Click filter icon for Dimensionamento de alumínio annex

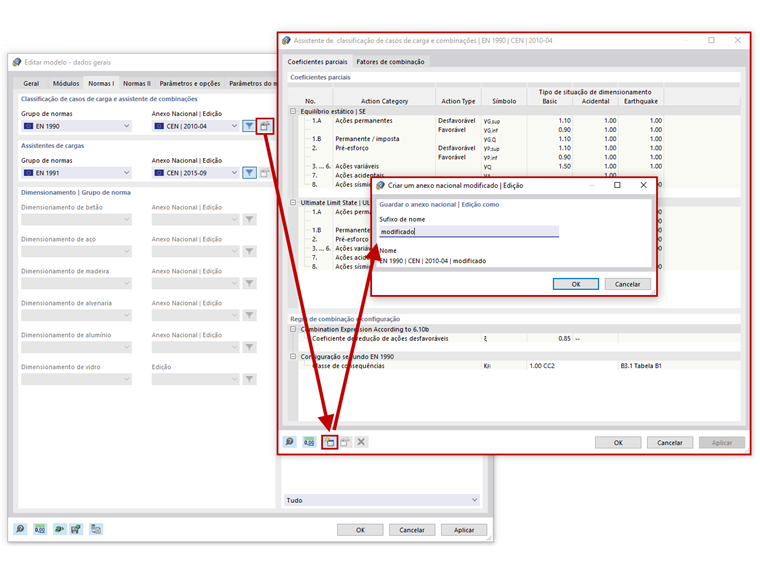coord(249,347)
